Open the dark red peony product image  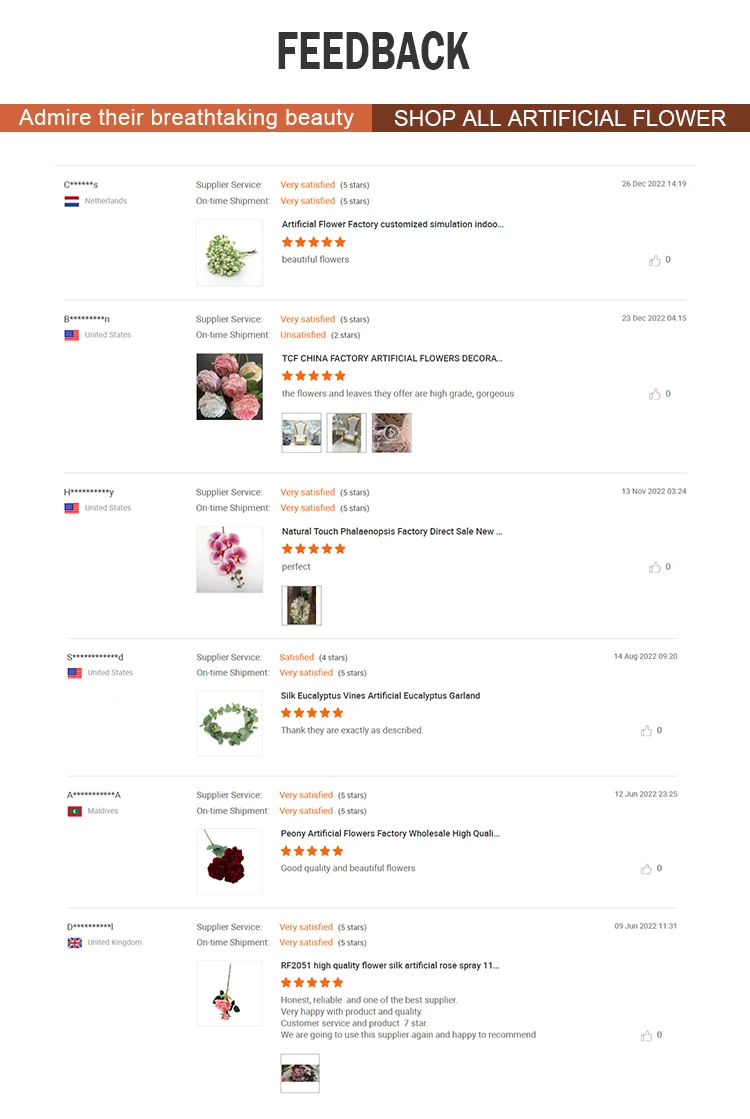pos(230,861)
